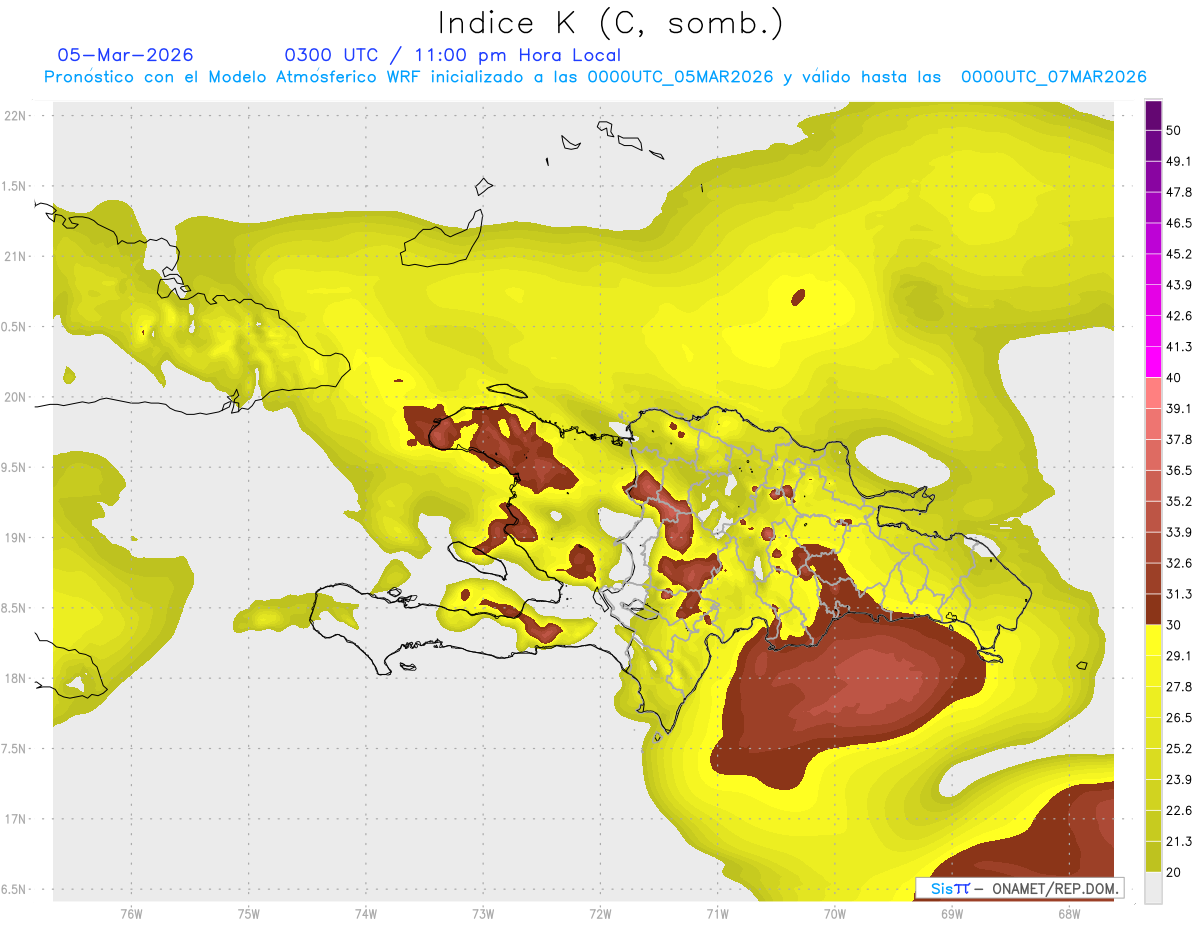Viewport: 1200px width, 927px height.
Task: Click the colorbar label "27.8"
Action: [1179, 687]
